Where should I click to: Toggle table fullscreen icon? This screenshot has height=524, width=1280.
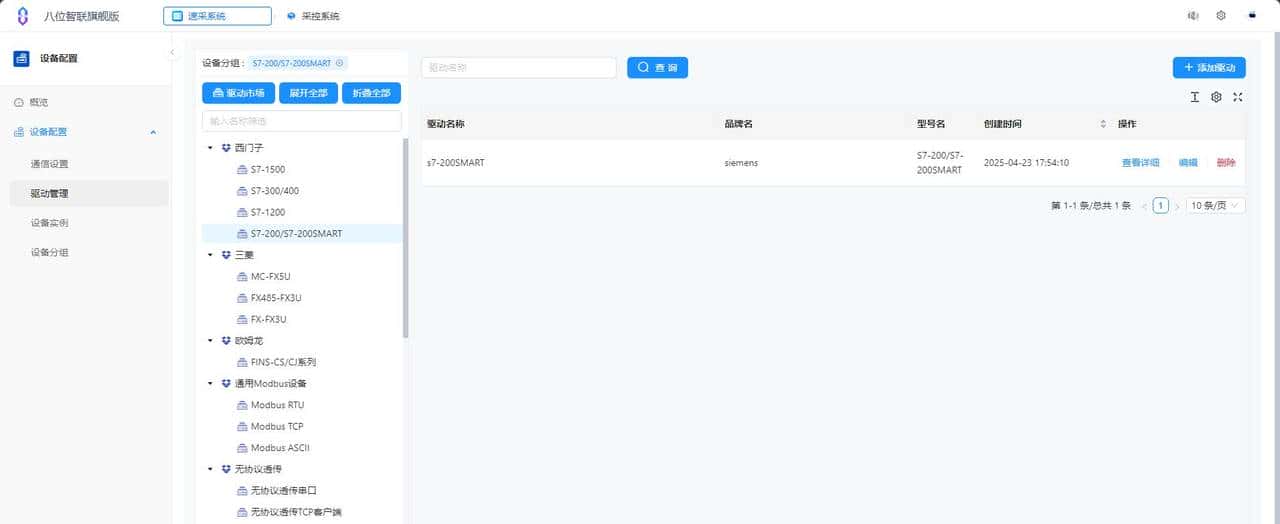(1238, 97)
